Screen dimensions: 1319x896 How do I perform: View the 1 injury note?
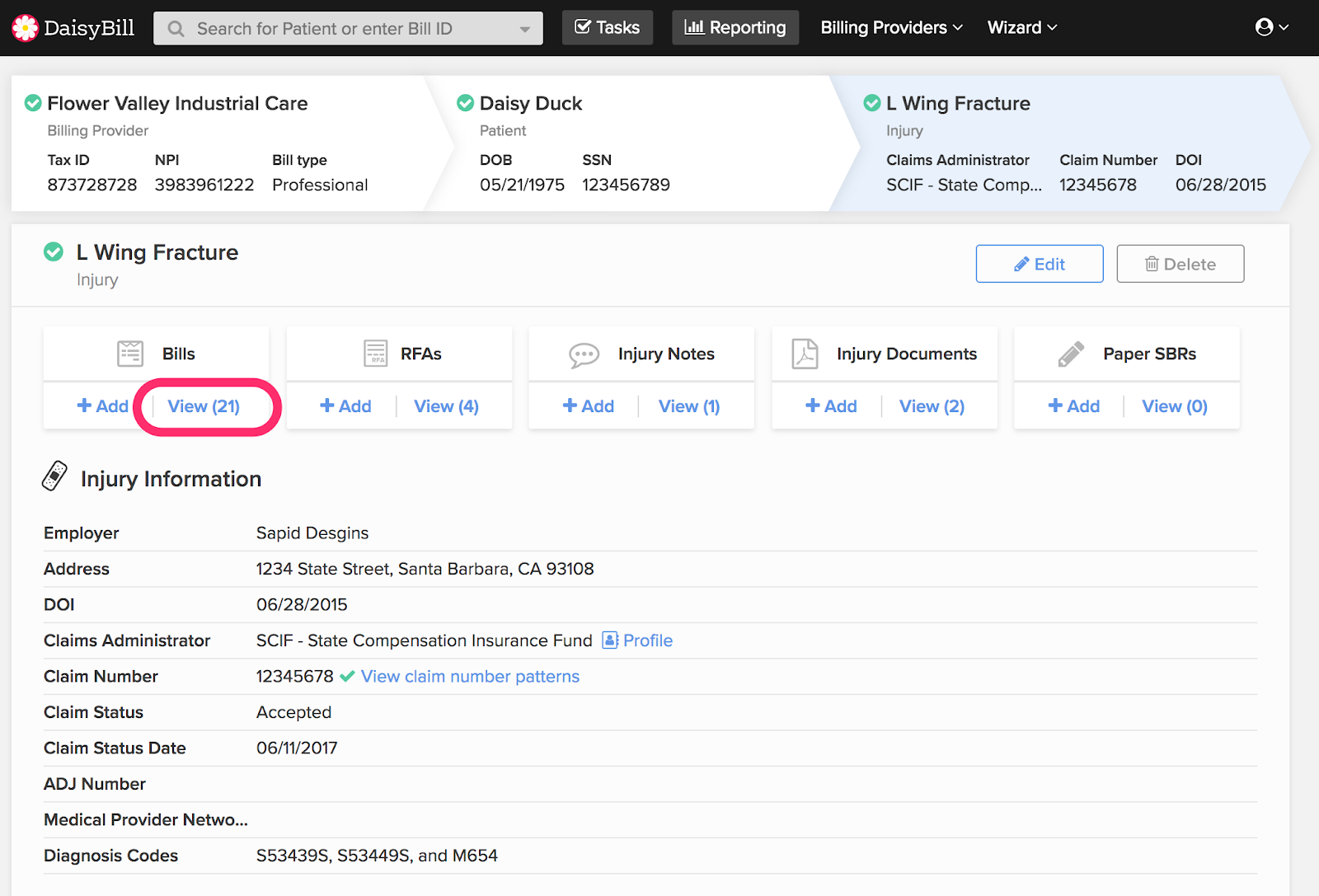689,406
